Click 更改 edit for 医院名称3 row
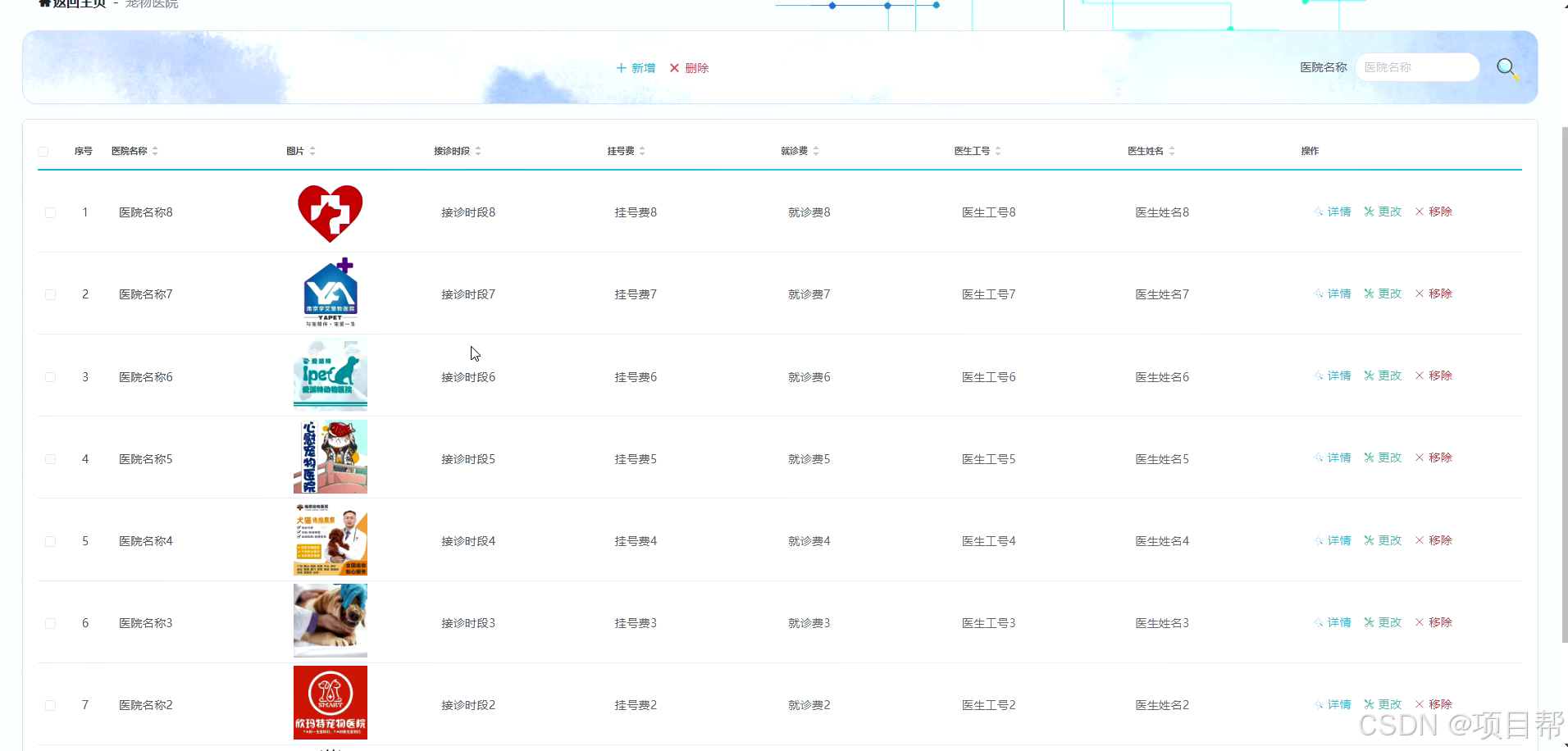The image size is (1568, 751). coord(1383,622)
